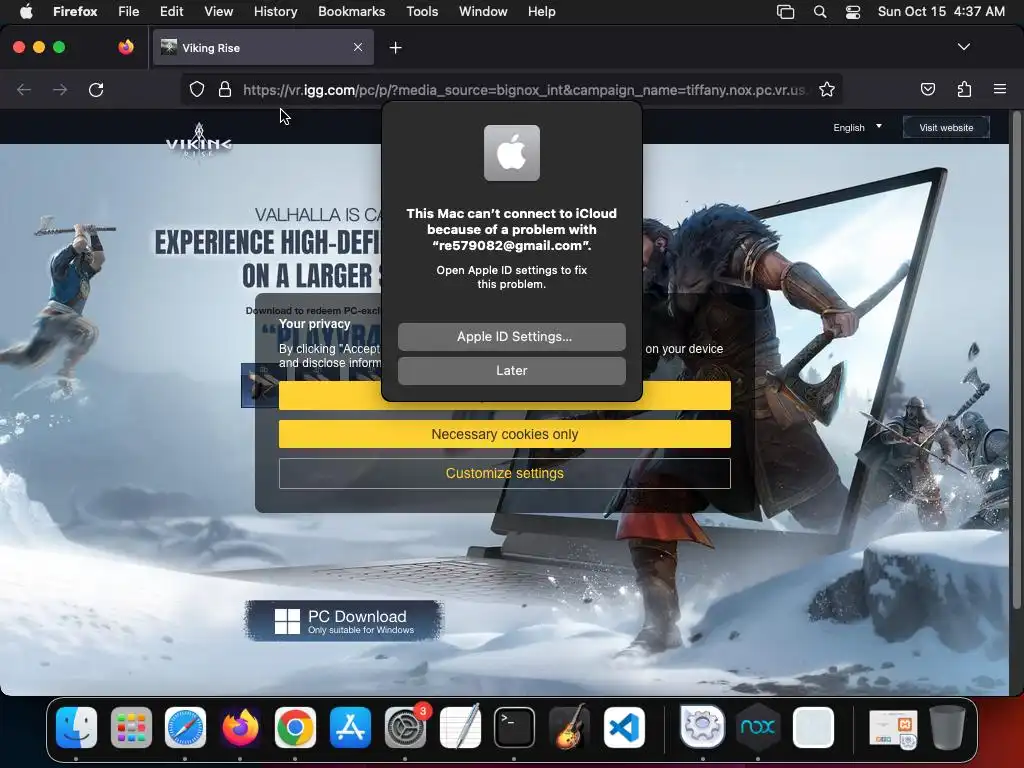Show the date and time panel

click(941, 11)
